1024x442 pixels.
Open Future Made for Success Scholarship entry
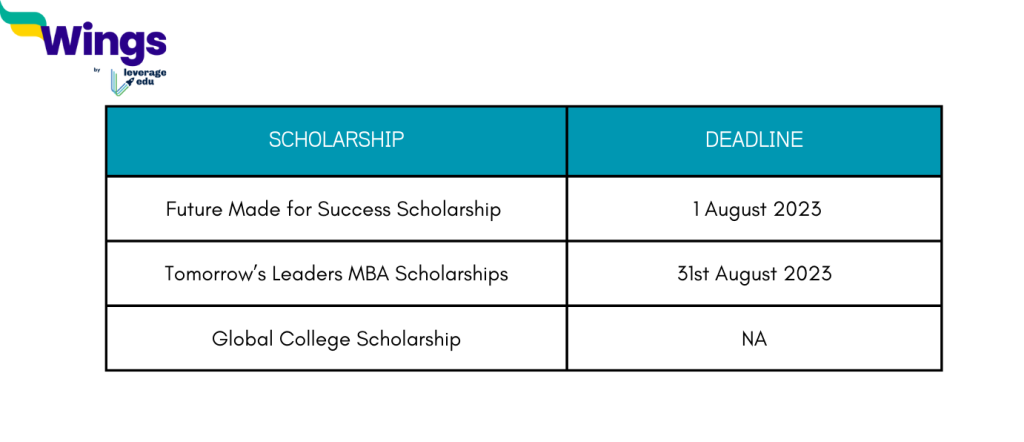click(x=333, y=210)
